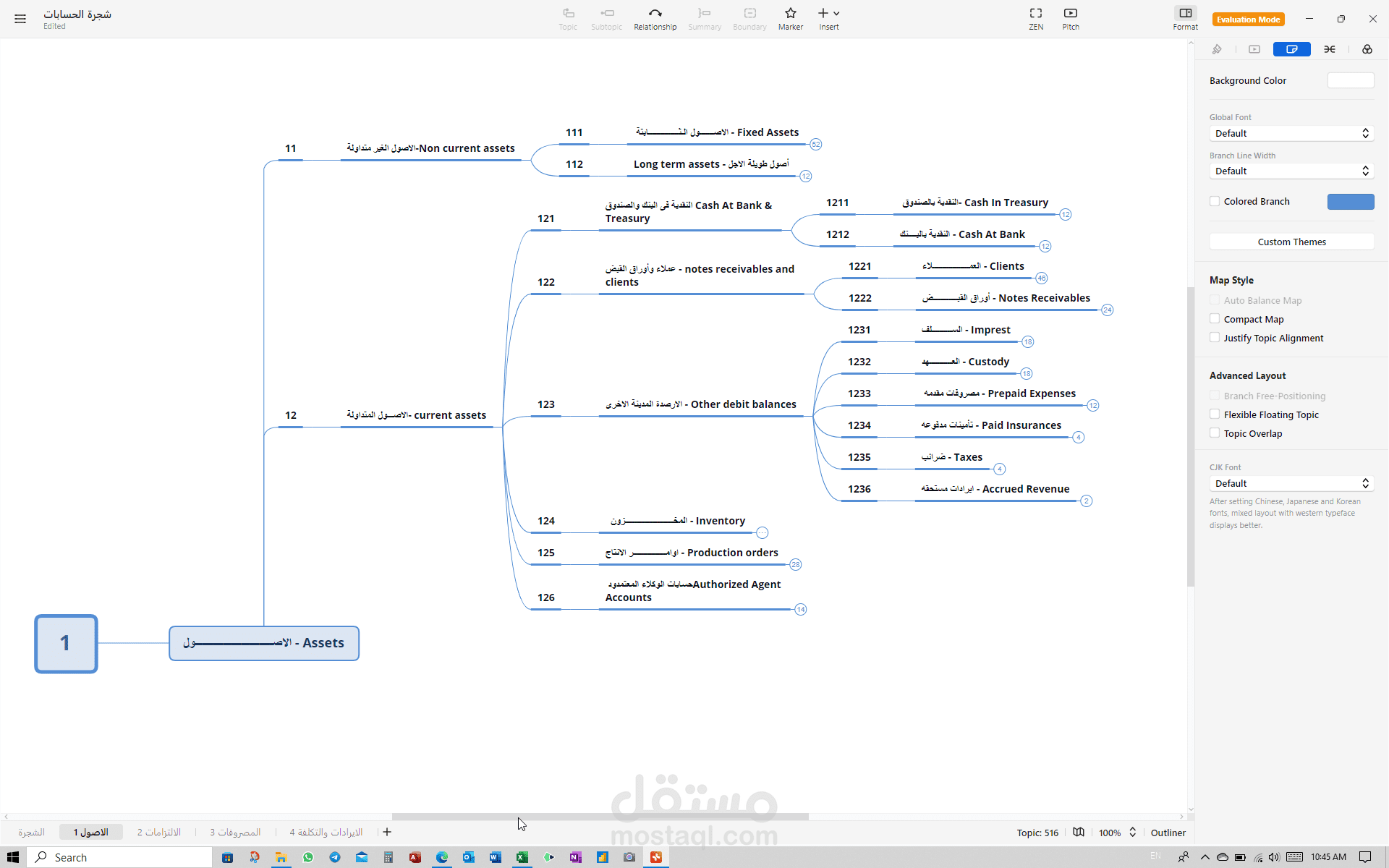Viewport: 1389px width, 868px height.
Task: Launch Excel from the taskbar
Action: pos(522,857)
